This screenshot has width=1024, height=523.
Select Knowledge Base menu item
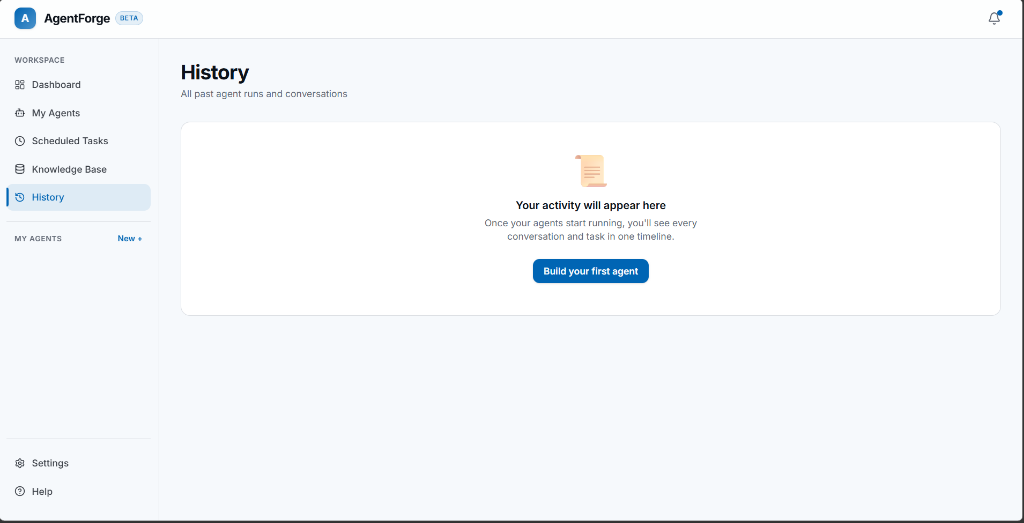pos(78,169)
